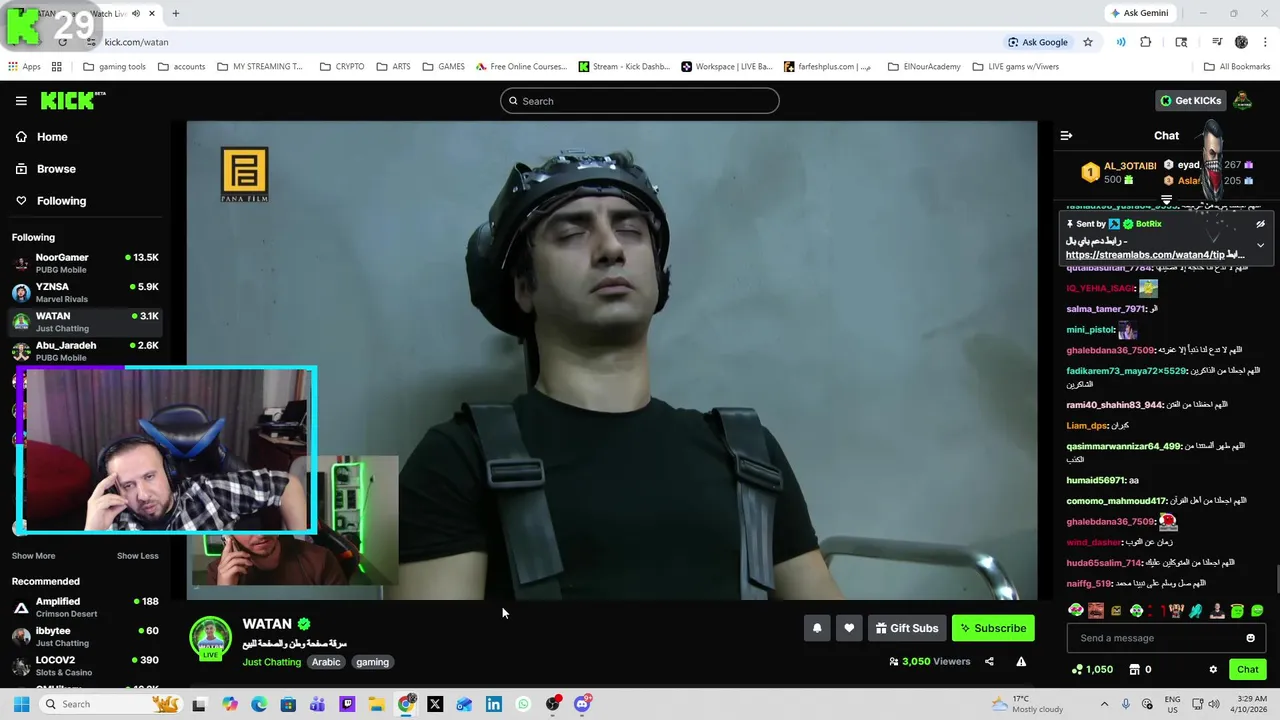Open the GAMES bookmarks folder
This screenshot has width=1280, height=720.
click(x=443, y=67)
